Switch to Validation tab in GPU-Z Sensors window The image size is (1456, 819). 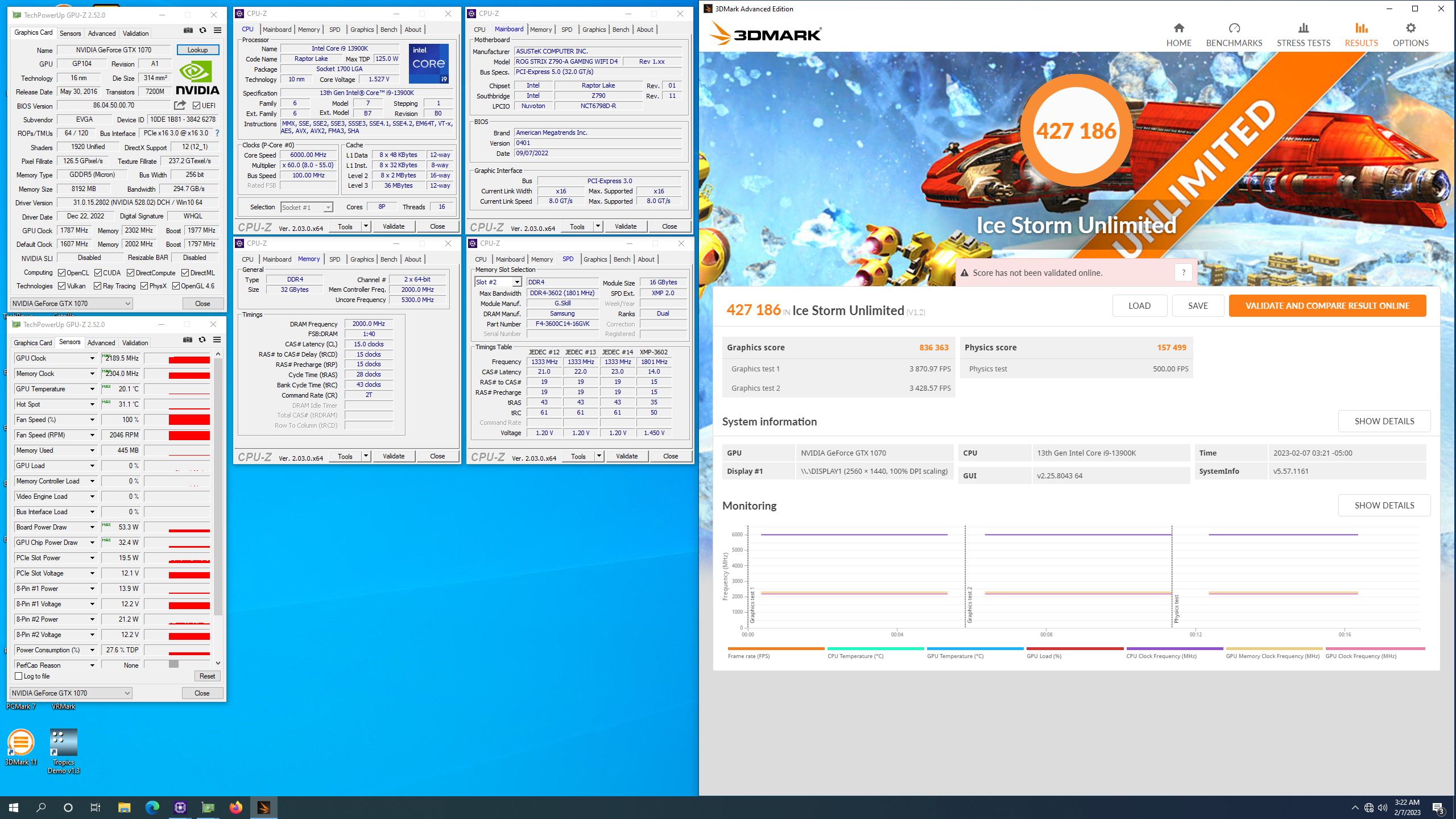(135, 343)
